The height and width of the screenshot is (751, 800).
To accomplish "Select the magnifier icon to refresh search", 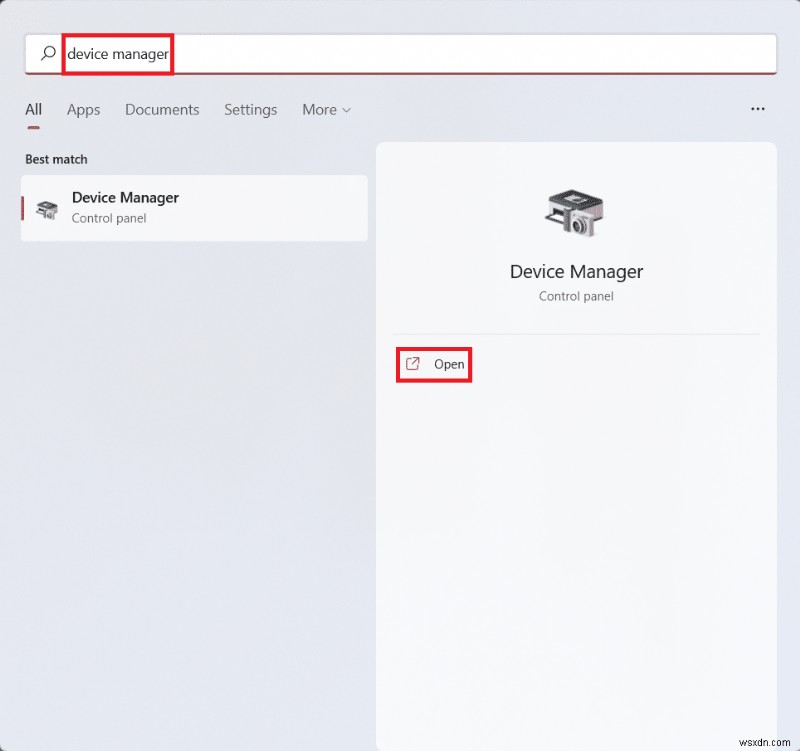I will [x=48, y=54].
